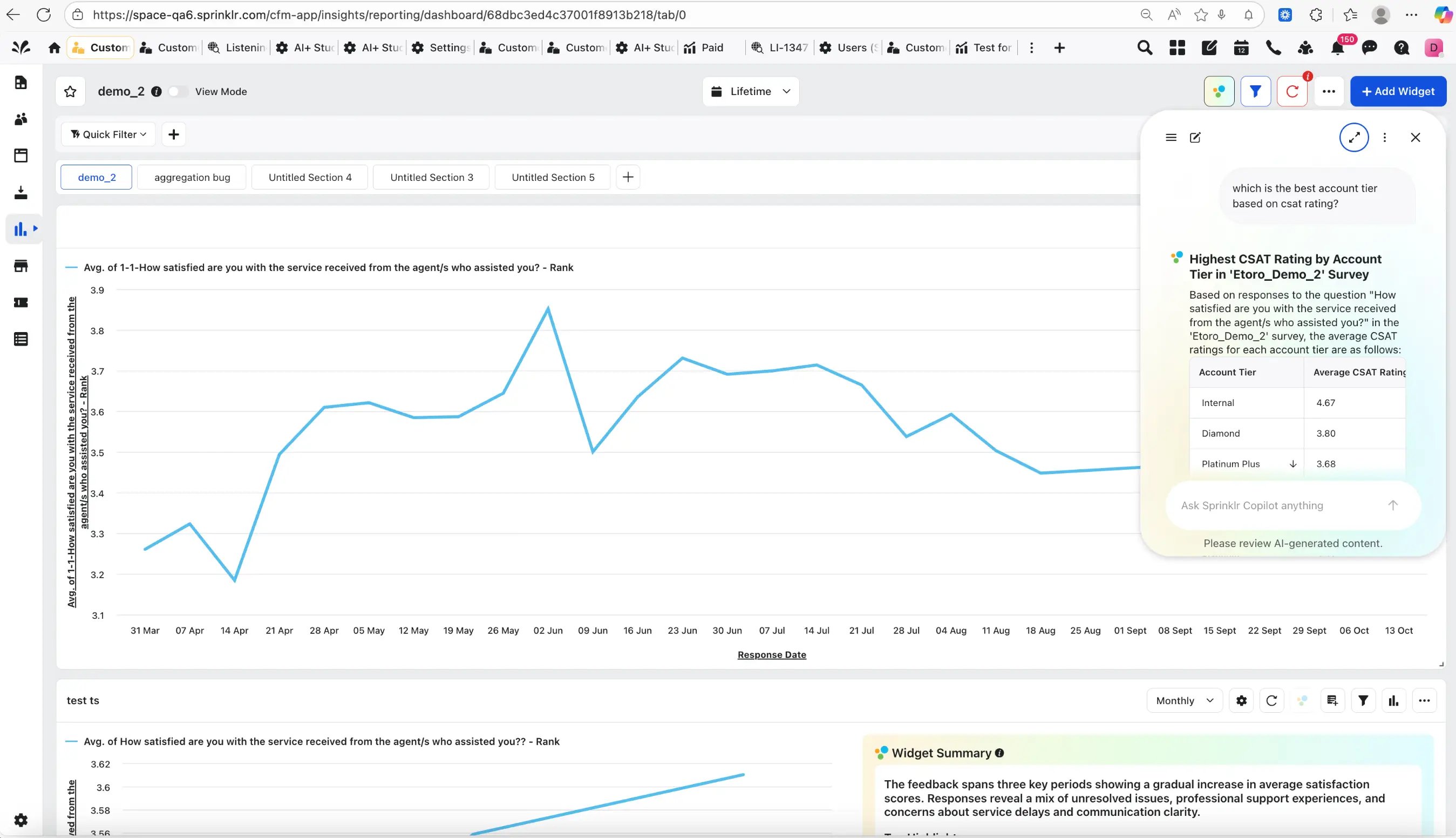Viewport: 1456px width, 838px height.
Task: Click the dashboard filter funnel button
Action: point(1255,91)
